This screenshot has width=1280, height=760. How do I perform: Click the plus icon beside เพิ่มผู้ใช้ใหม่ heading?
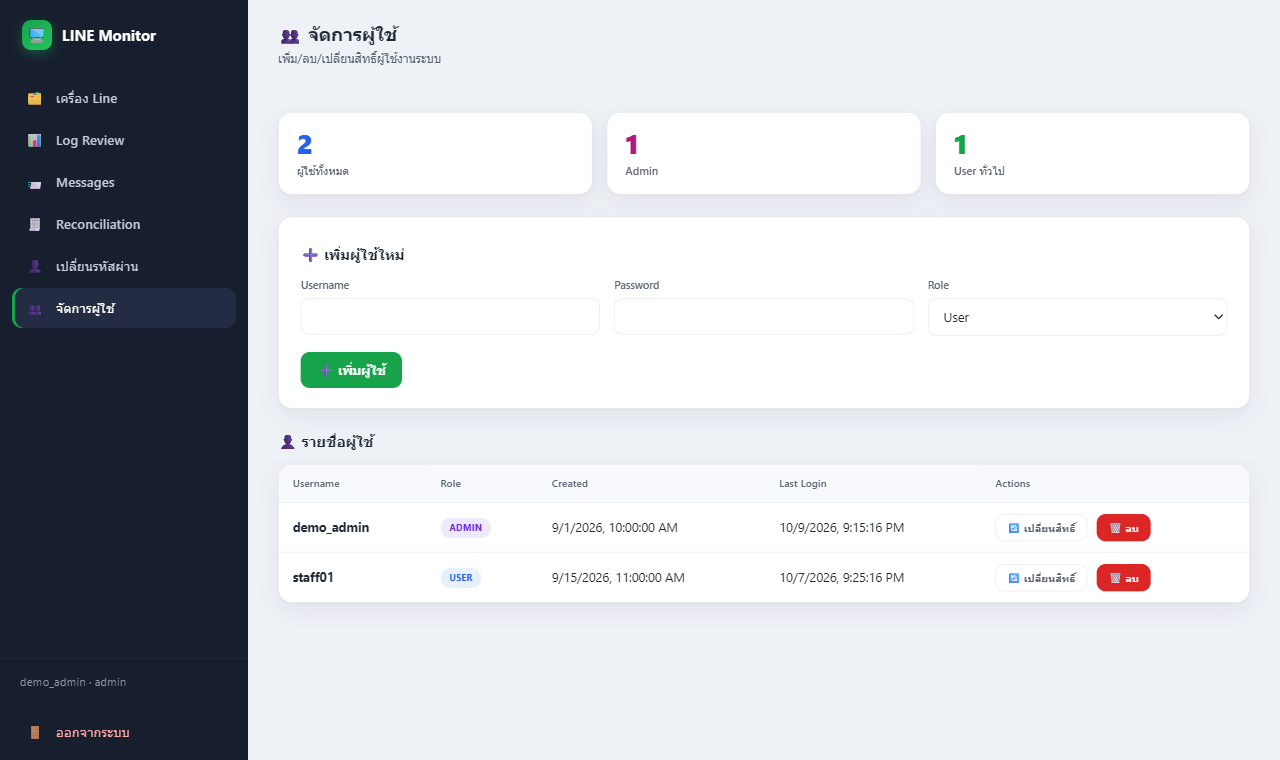[310, 255]
